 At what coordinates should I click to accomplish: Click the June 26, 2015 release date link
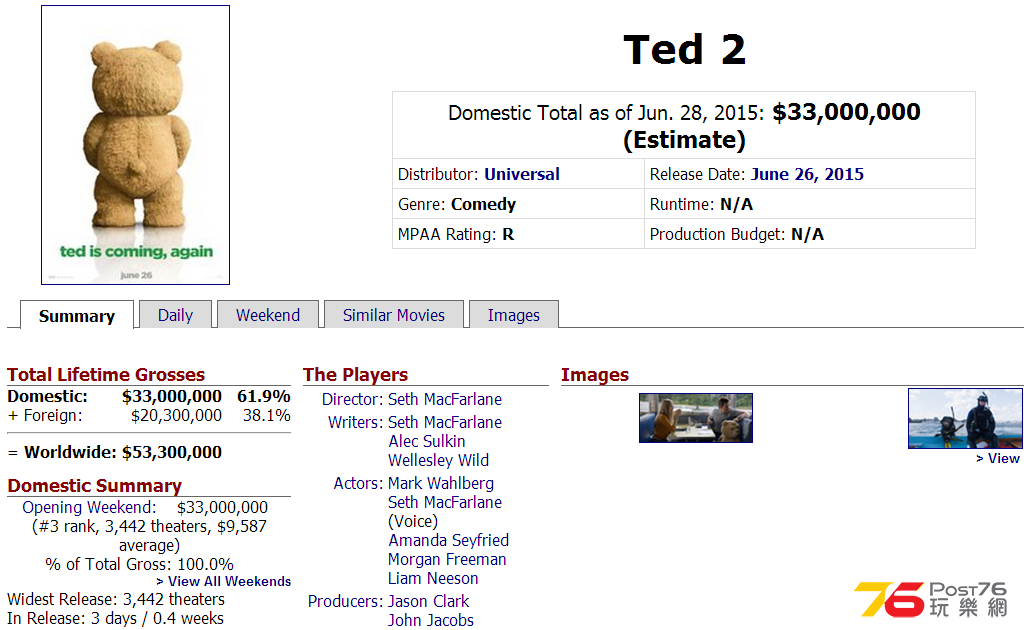point(807,174)
